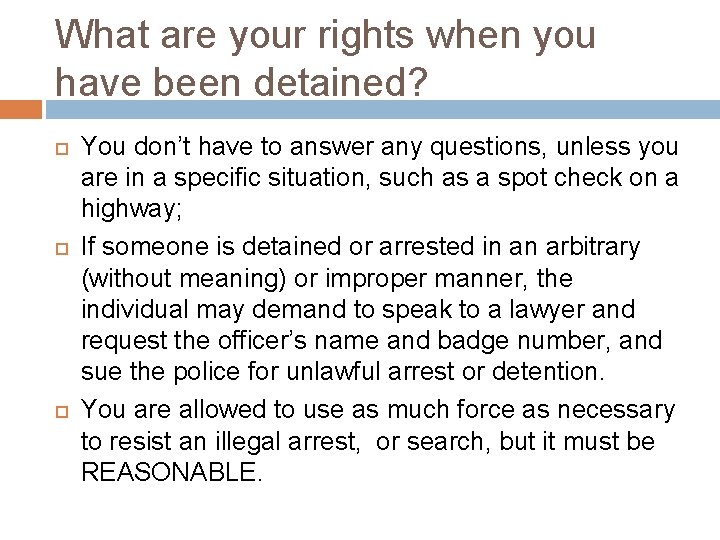Click the word 'lawyer' in second bullet
The image size is (720, 540).
[x=546, y=310]
